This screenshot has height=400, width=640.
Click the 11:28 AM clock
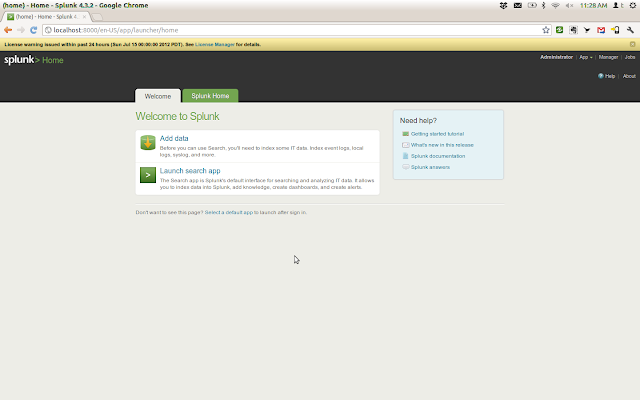(x=593, y=5)
